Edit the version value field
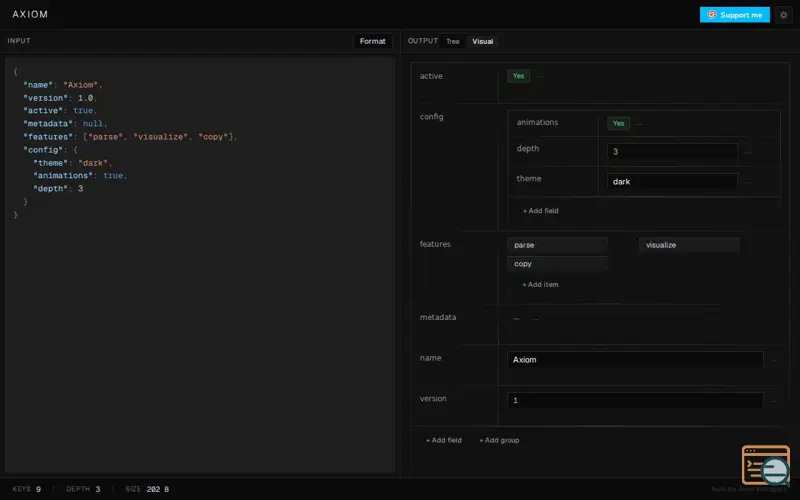The height and width of the screenshot is (500, 800). pos(635,401)
